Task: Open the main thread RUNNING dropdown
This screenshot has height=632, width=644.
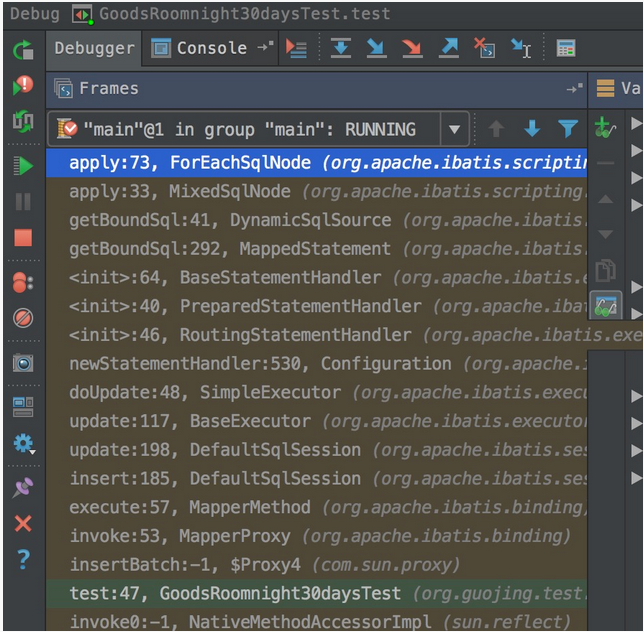Action: pyautogui.click(x=455, y=129)
